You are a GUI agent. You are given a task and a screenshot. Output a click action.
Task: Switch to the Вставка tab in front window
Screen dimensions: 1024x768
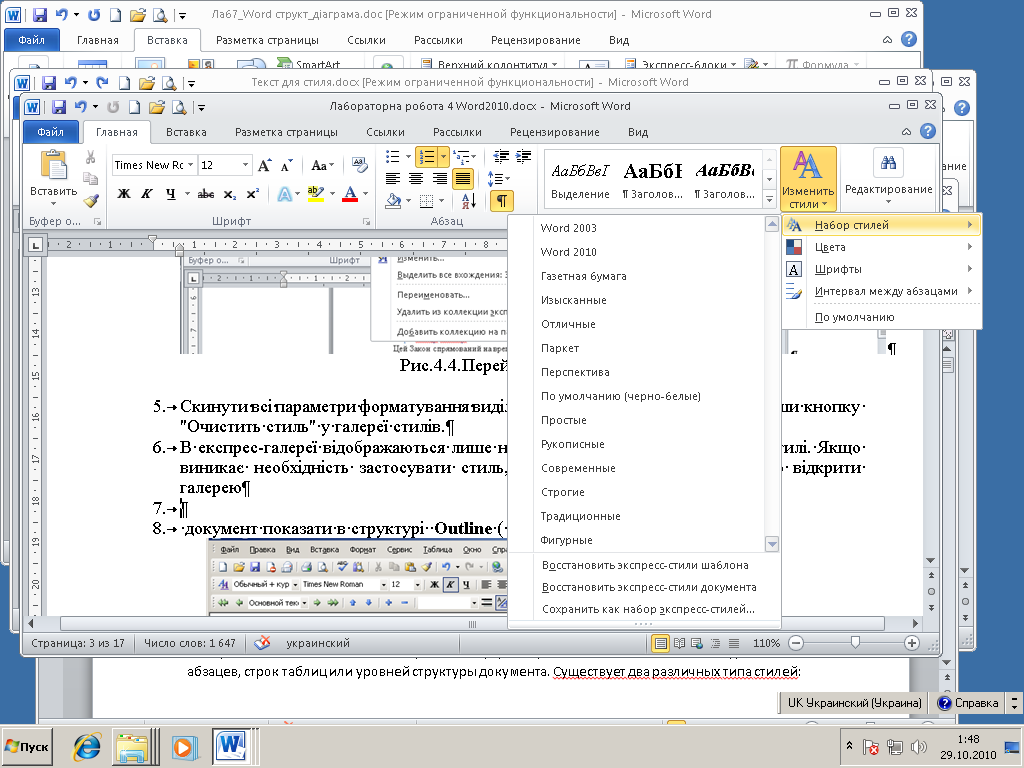point(186,132)
